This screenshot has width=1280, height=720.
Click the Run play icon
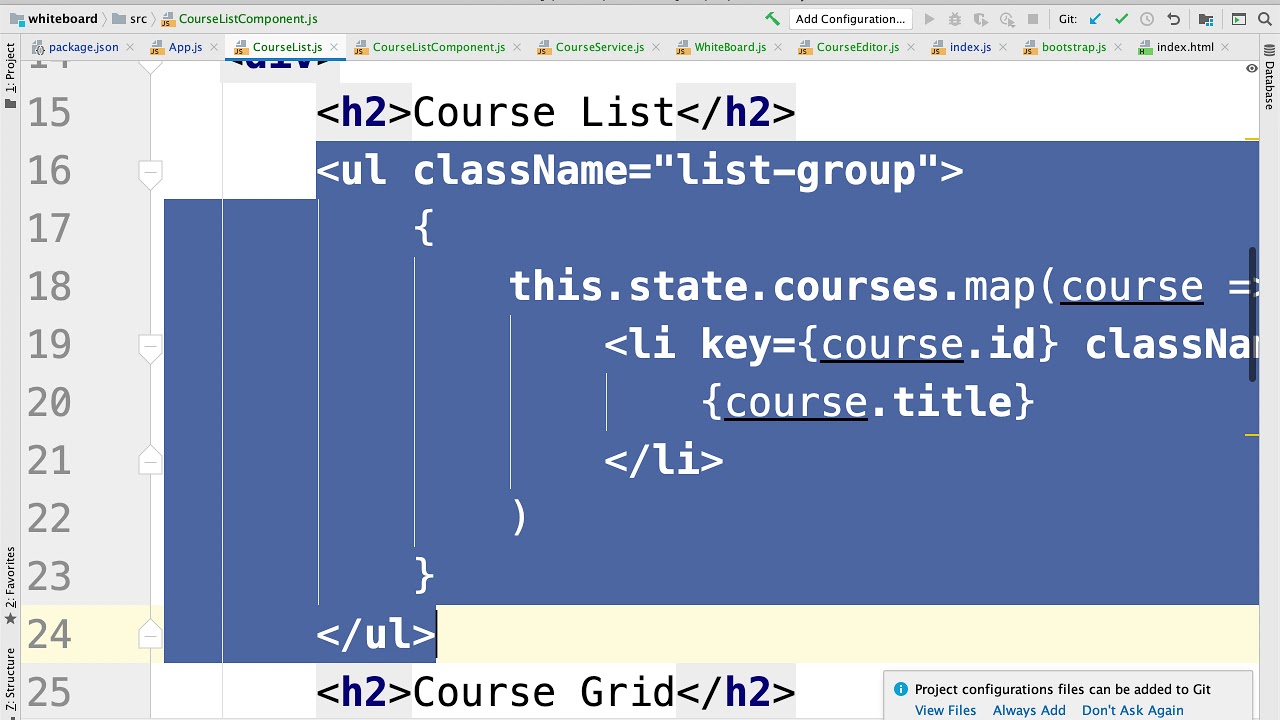tap(929, 19)
